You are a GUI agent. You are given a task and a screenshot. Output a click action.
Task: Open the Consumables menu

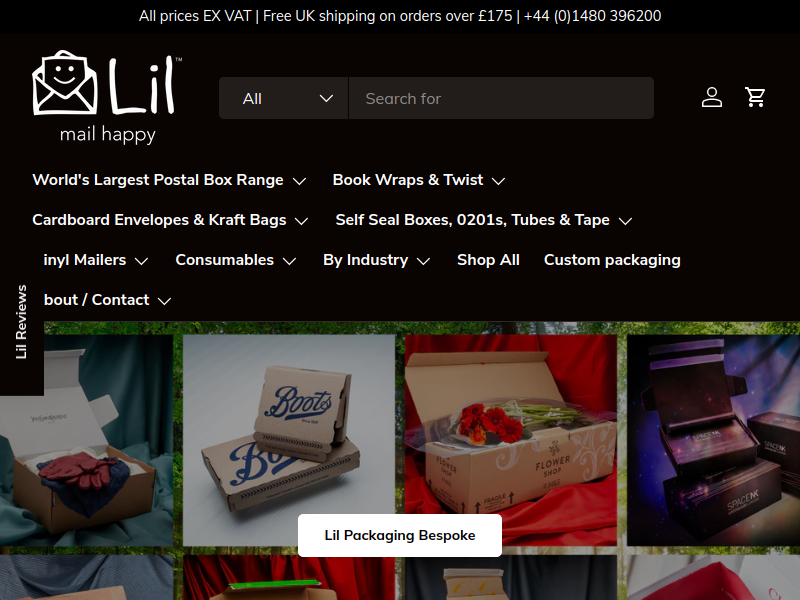click(x=236, y=260)
